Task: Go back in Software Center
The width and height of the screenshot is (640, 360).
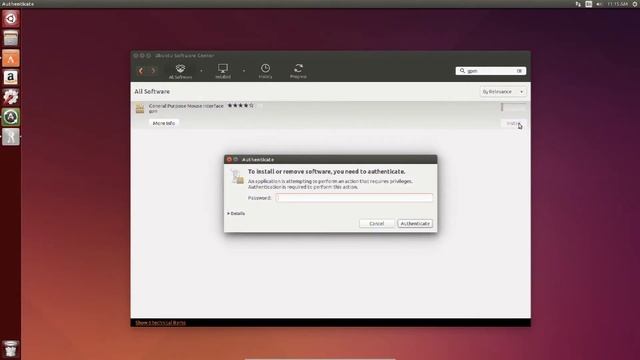Action: (141, 71)
